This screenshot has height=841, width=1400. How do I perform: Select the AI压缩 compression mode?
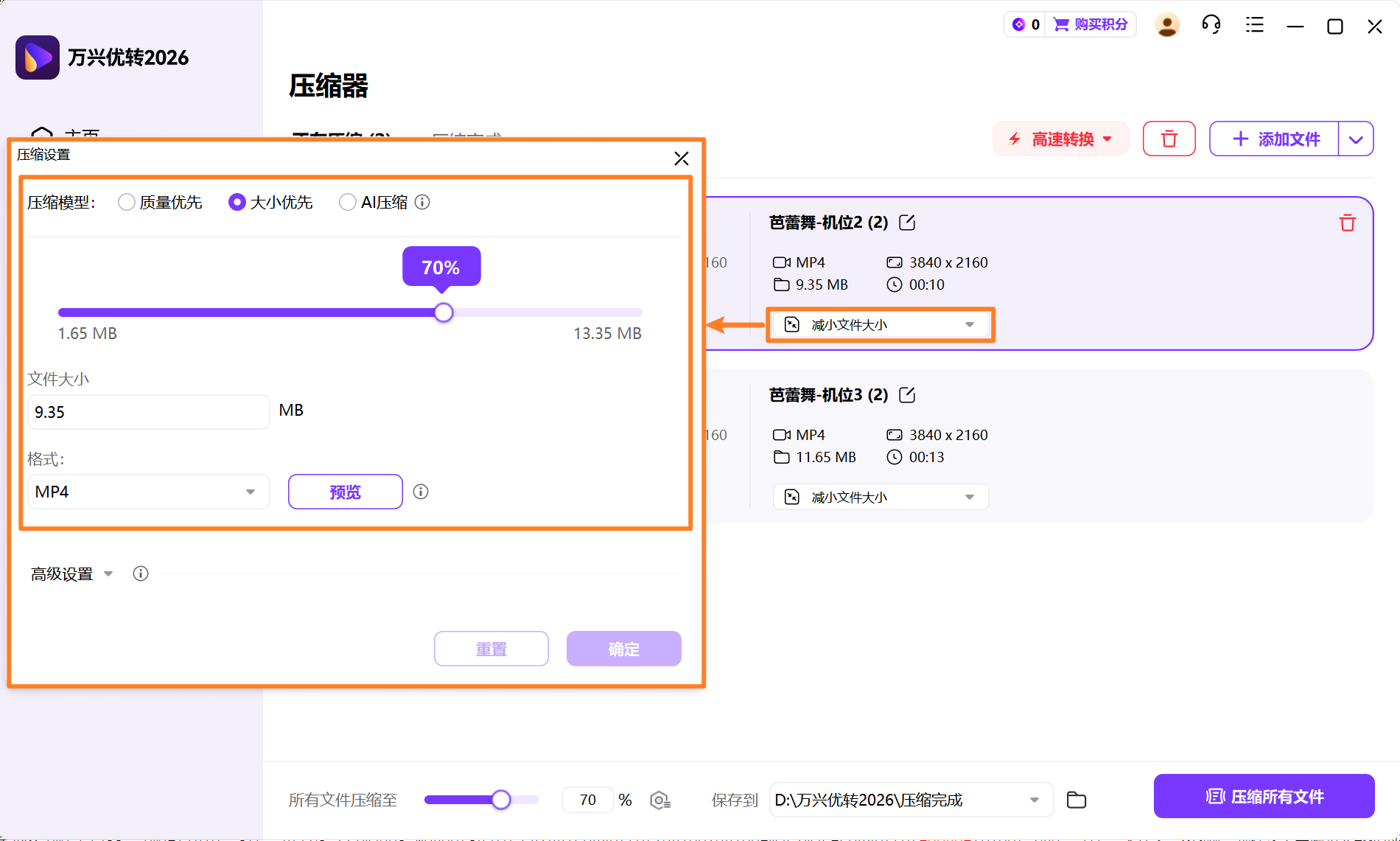[347, 202]
